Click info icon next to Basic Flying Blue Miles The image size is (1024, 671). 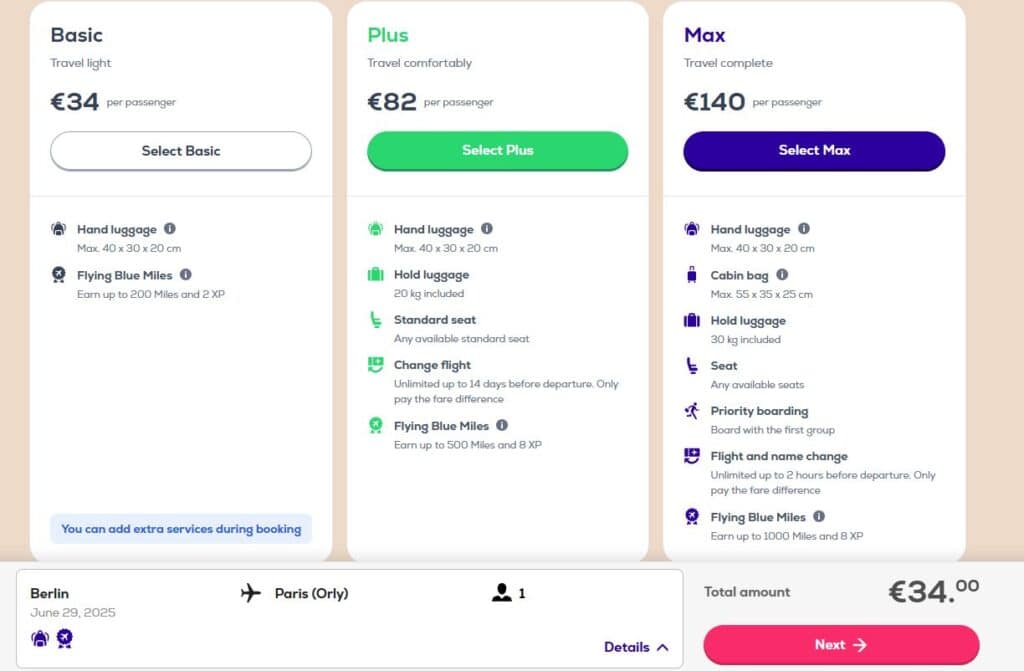coord(185,275)
